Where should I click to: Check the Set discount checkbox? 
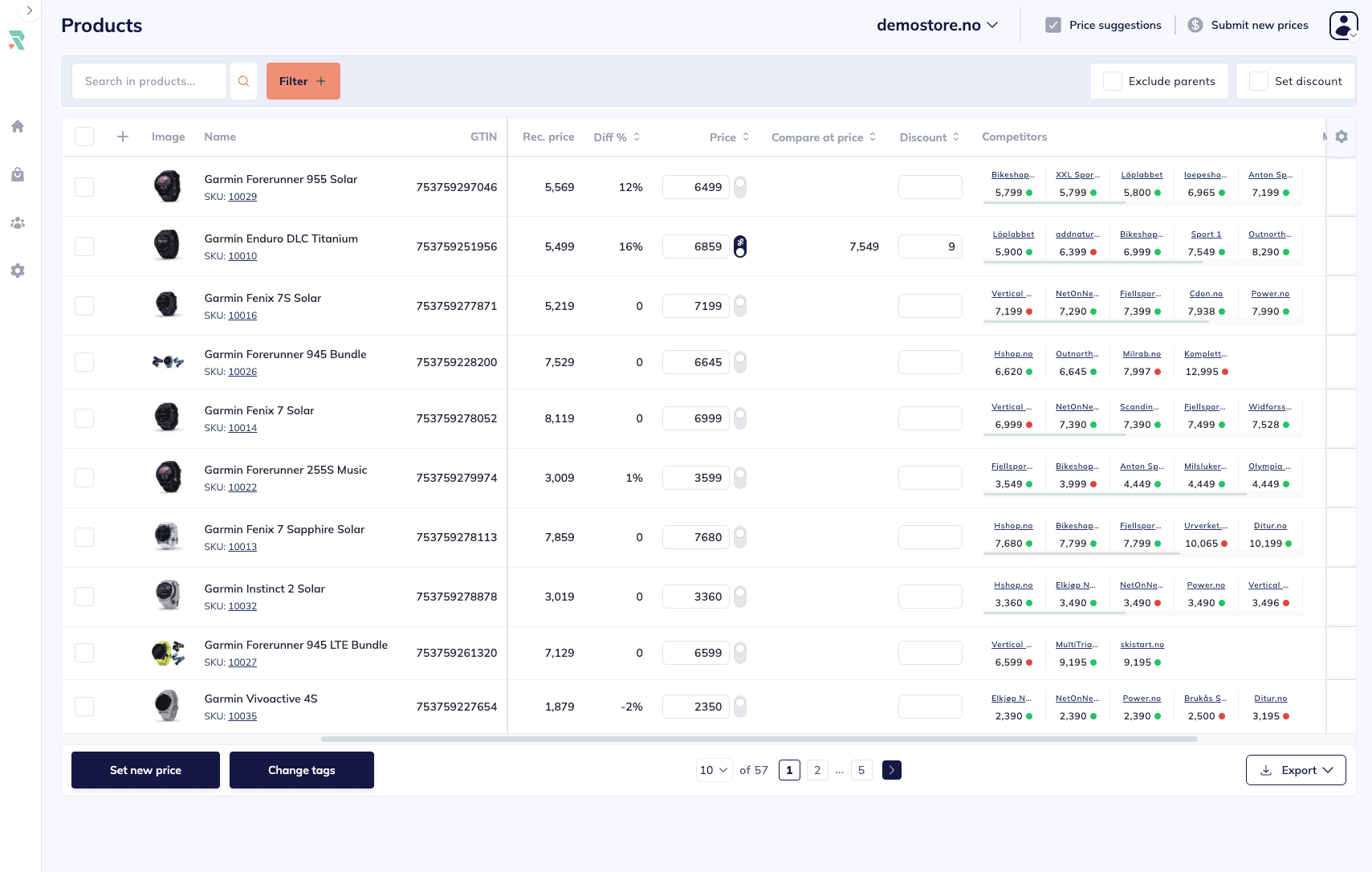1259,81
